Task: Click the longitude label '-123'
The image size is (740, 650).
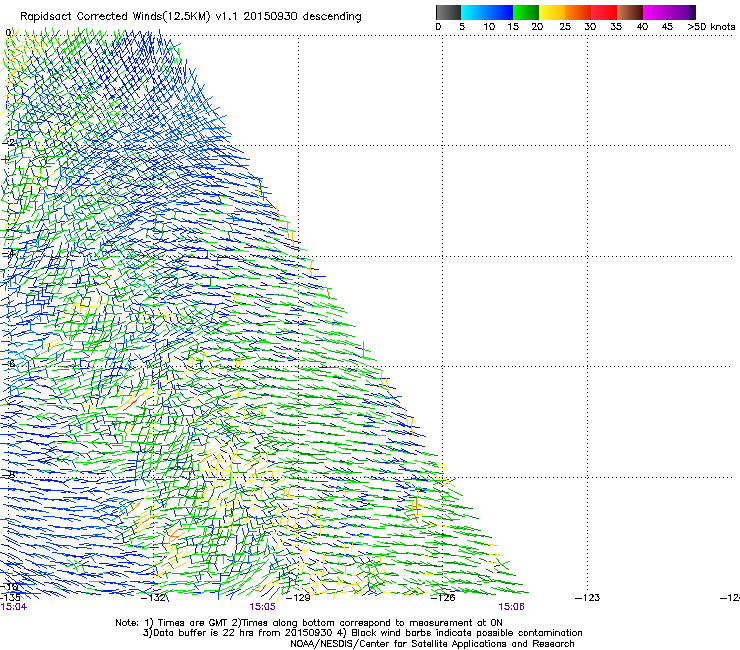Action: coord(588,598)
